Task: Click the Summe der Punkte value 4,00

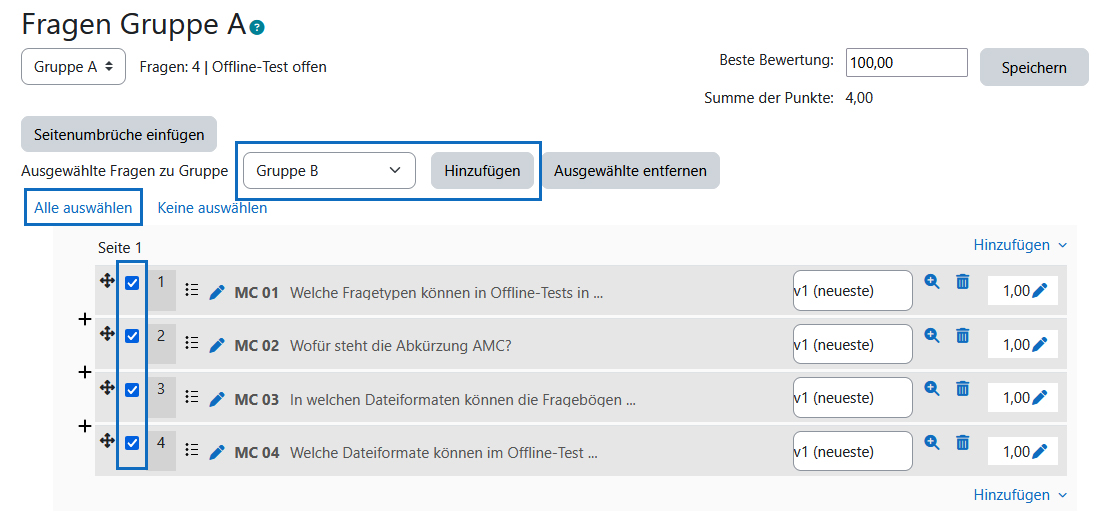Action: (859, 98)
